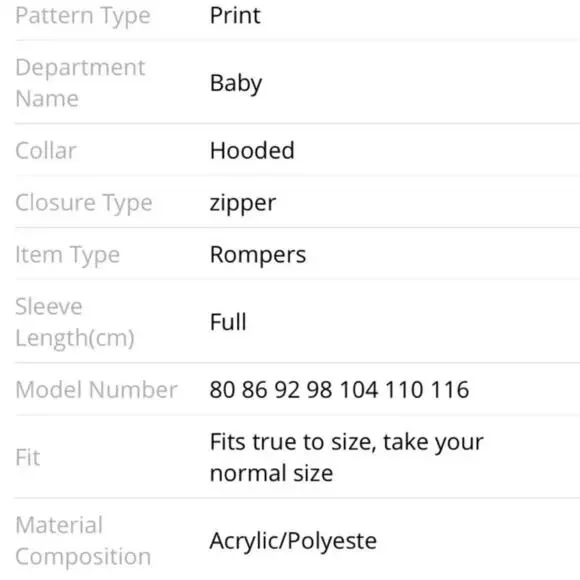Click the Sleeve Length(cm) label
Screen dimensions: 580x580
click(x=75, y=322)
